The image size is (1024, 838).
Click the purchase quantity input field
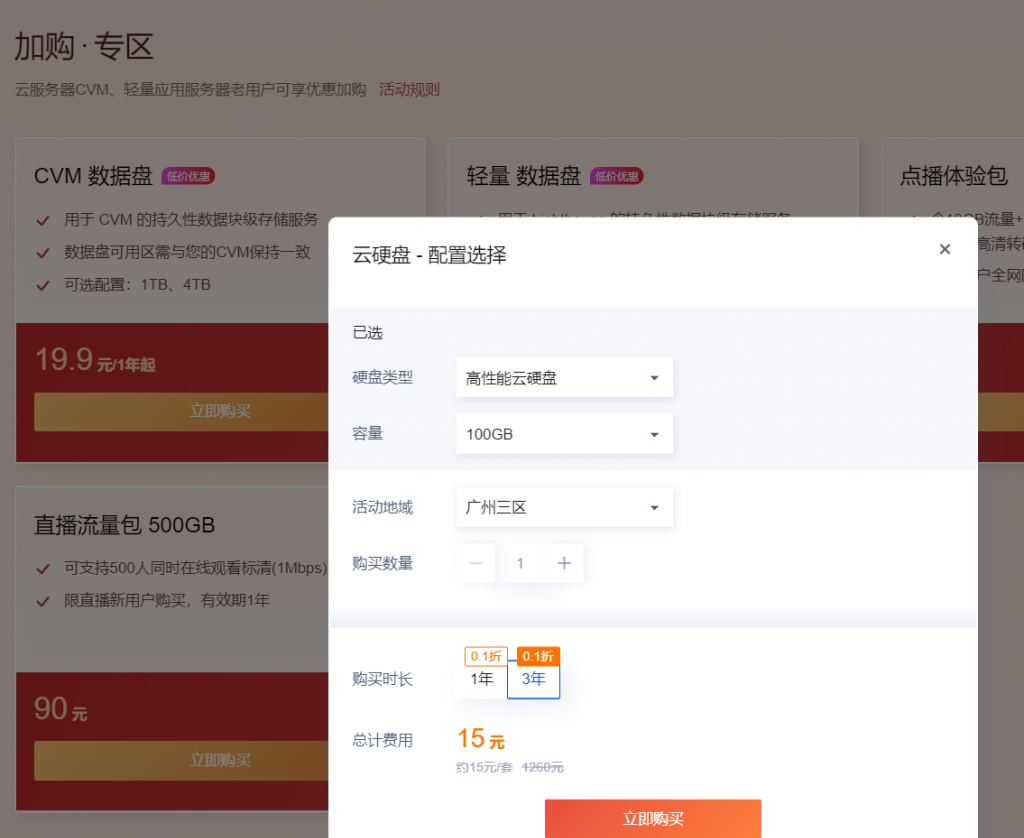tap(520, 564)
